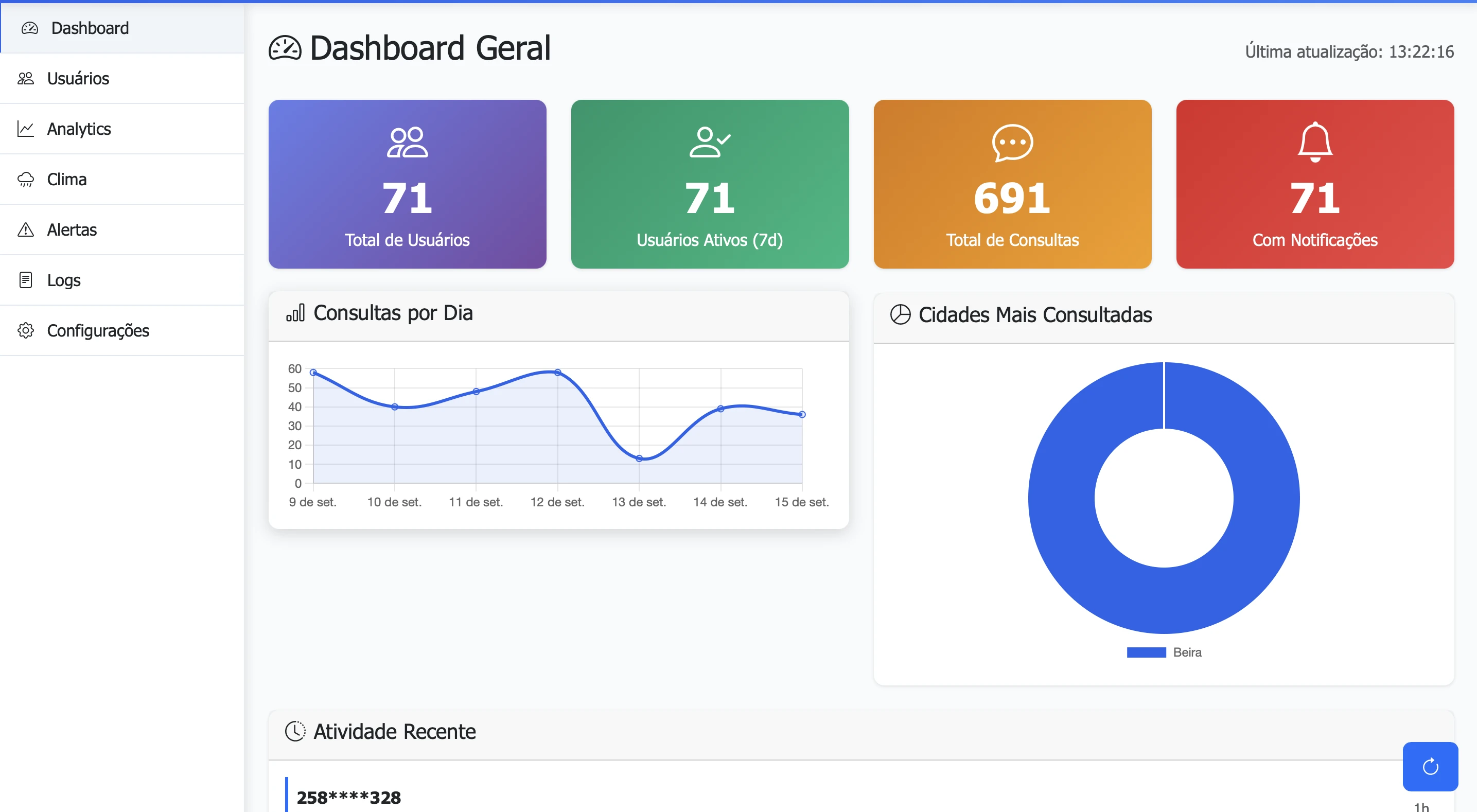The image size is (1477, 812).
Task: Click the 13 de set. data point
Action: (x=639, y=458)
